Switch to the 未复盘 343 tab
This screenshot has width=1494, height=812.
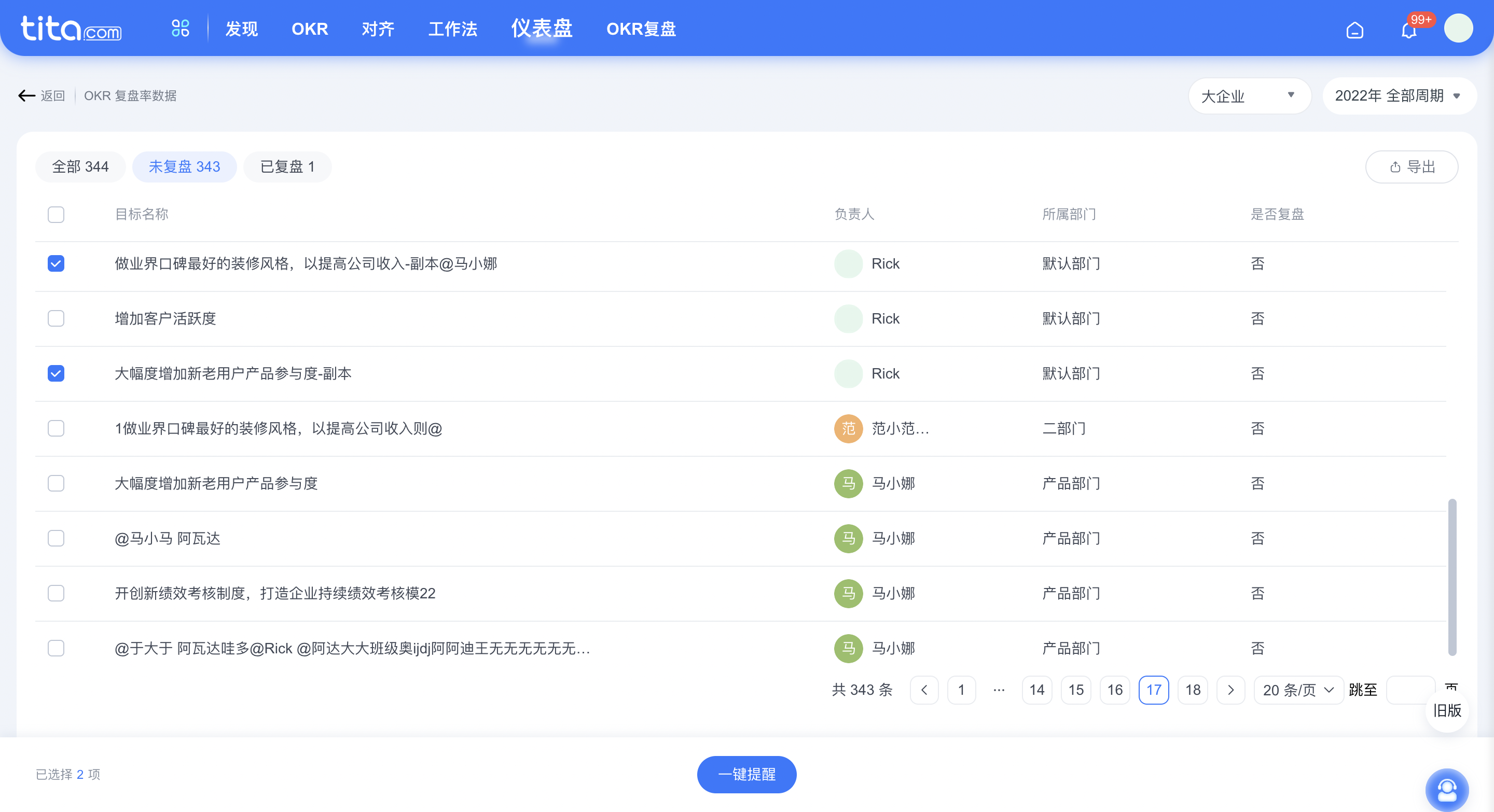(x=185, y=167)
